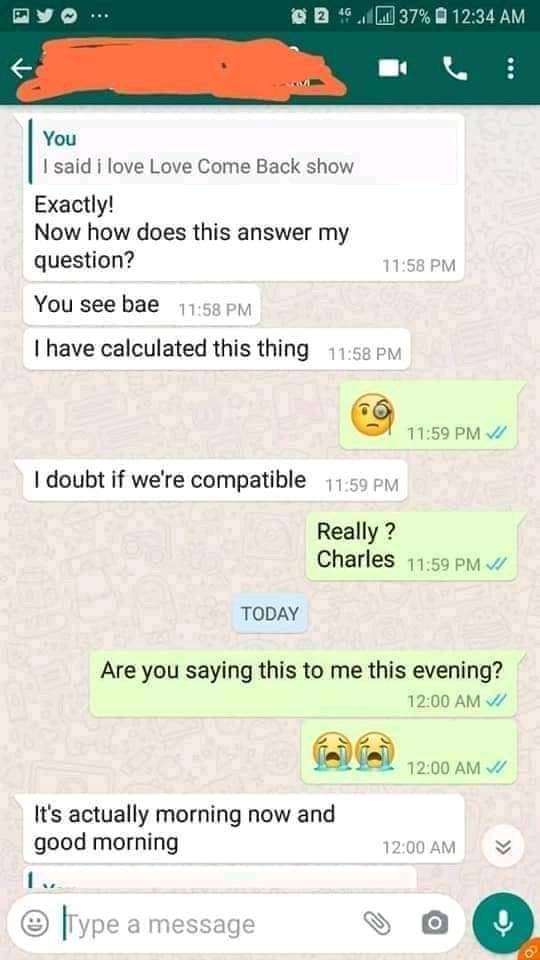Start a voice call via phone icon

[454, 69]
